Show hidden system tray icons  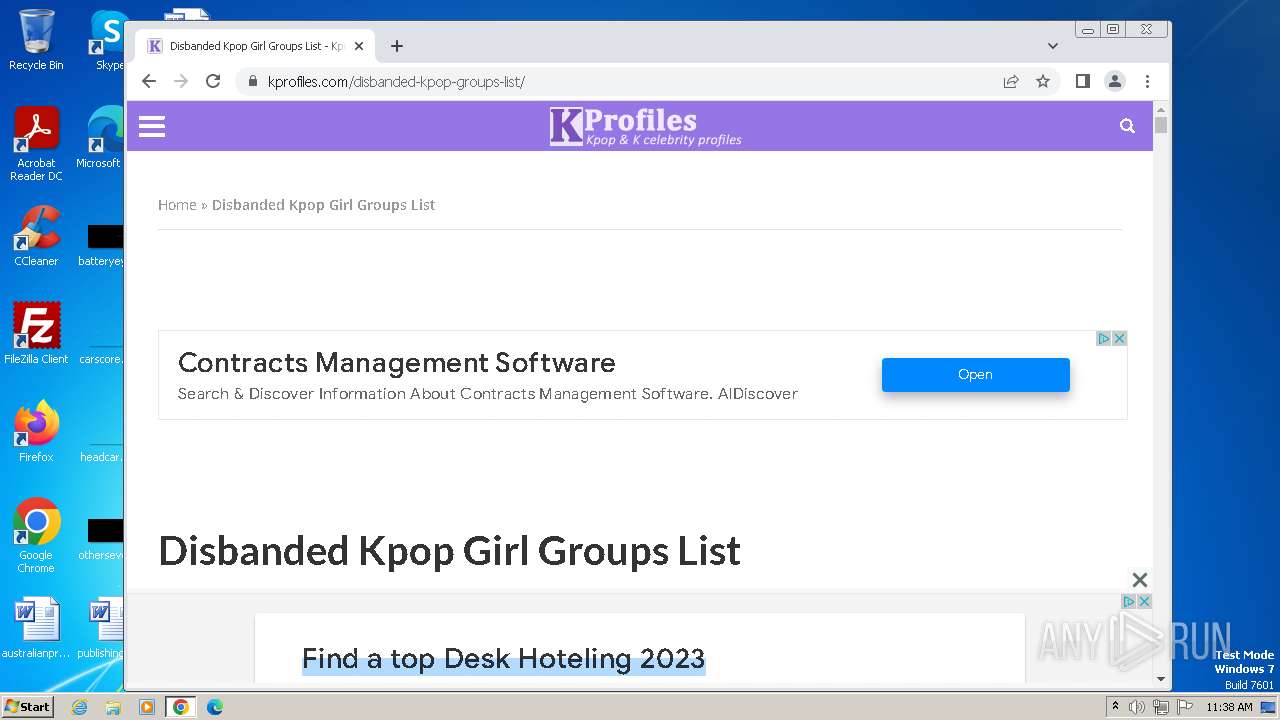coord(1115,707)
